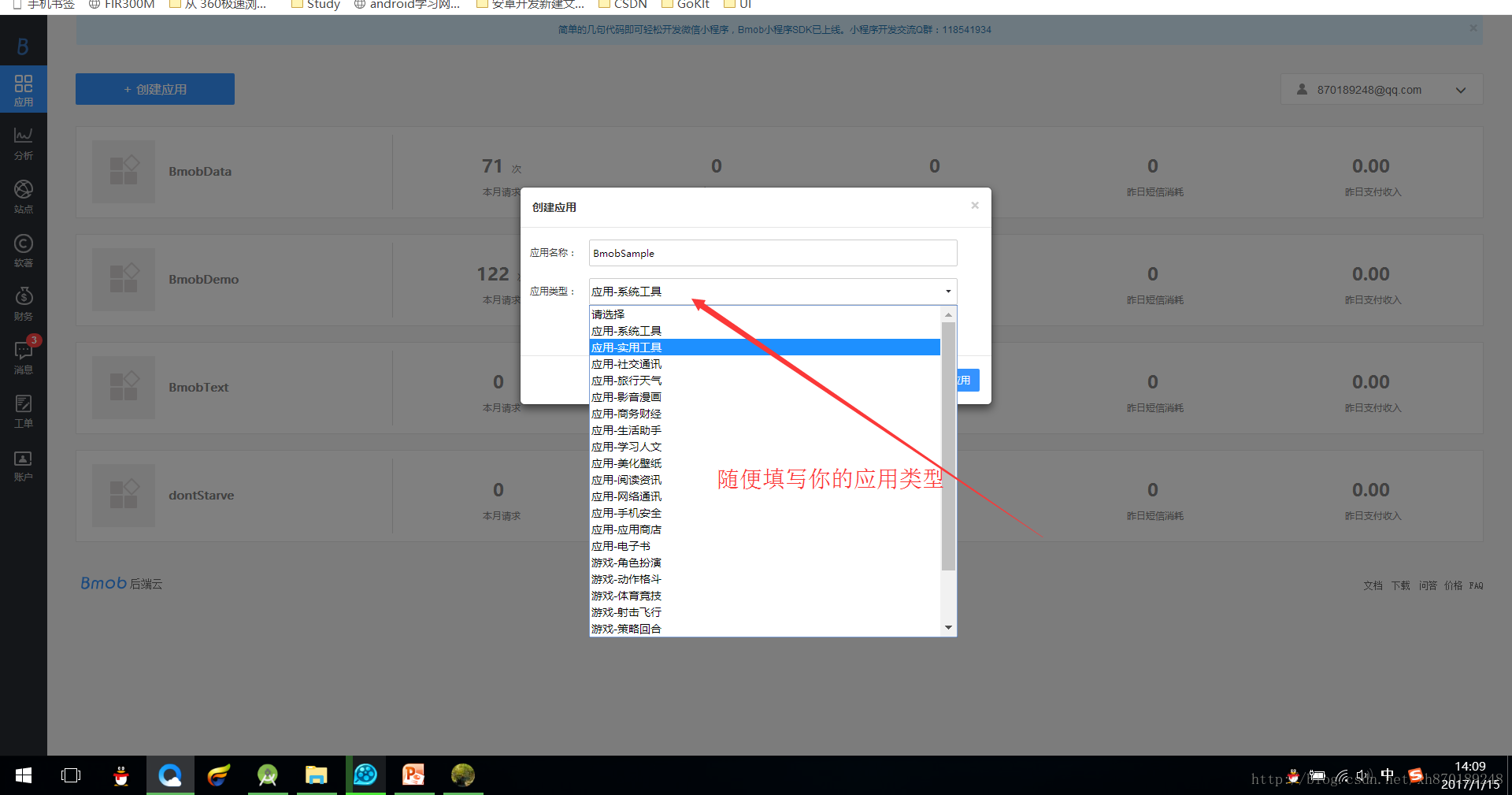This screenshot has height=795, width=1512.
Task: Open the 文档 footer link
Action: tap(1373, 585)
